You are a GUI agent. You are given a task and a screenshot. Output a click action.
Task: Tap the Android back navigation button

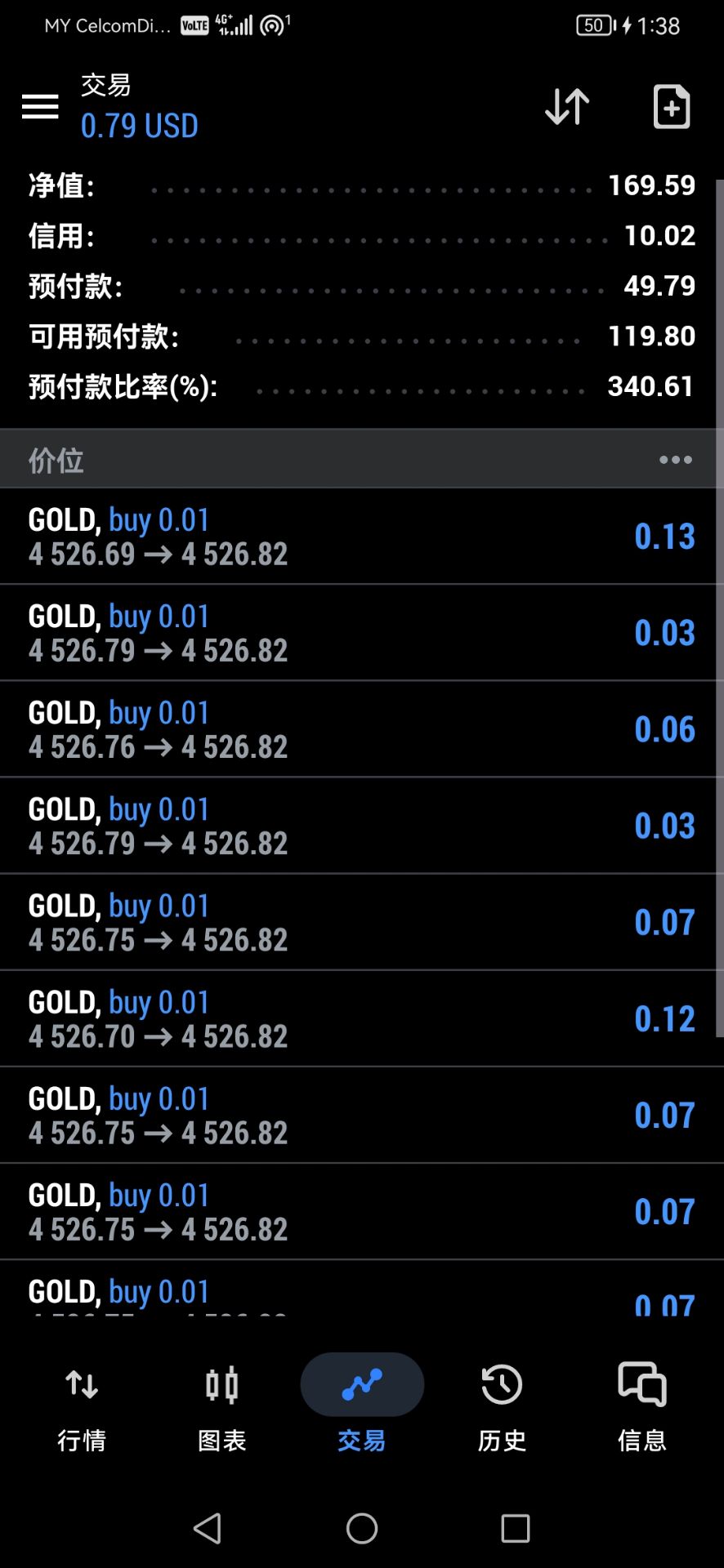pos(208,1528)
